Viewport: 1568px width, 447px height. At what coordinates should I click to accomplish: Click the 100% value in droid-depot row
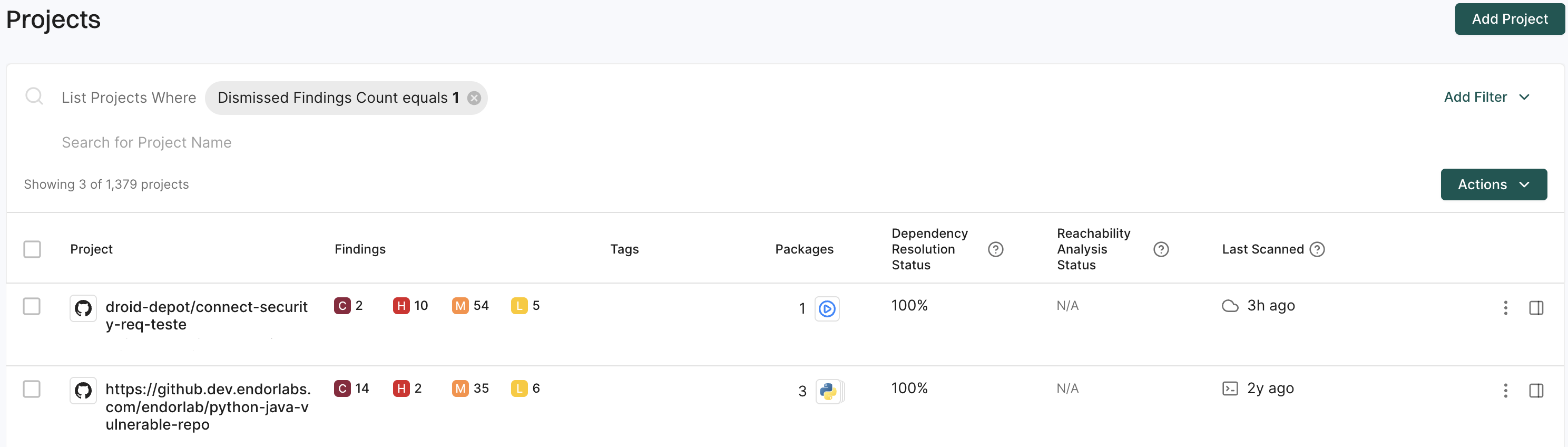point(909,306)
